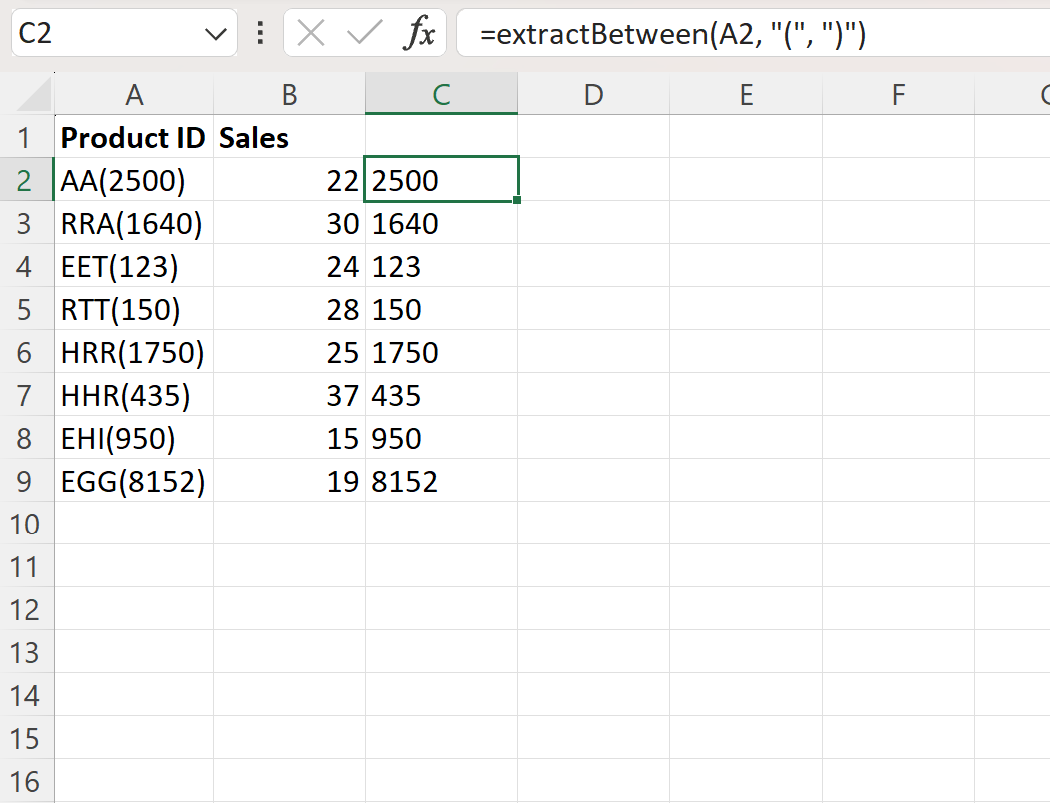The image size is (1050, 803).
Task: Click the fill handle on cell C2
Action: (516, 201)
